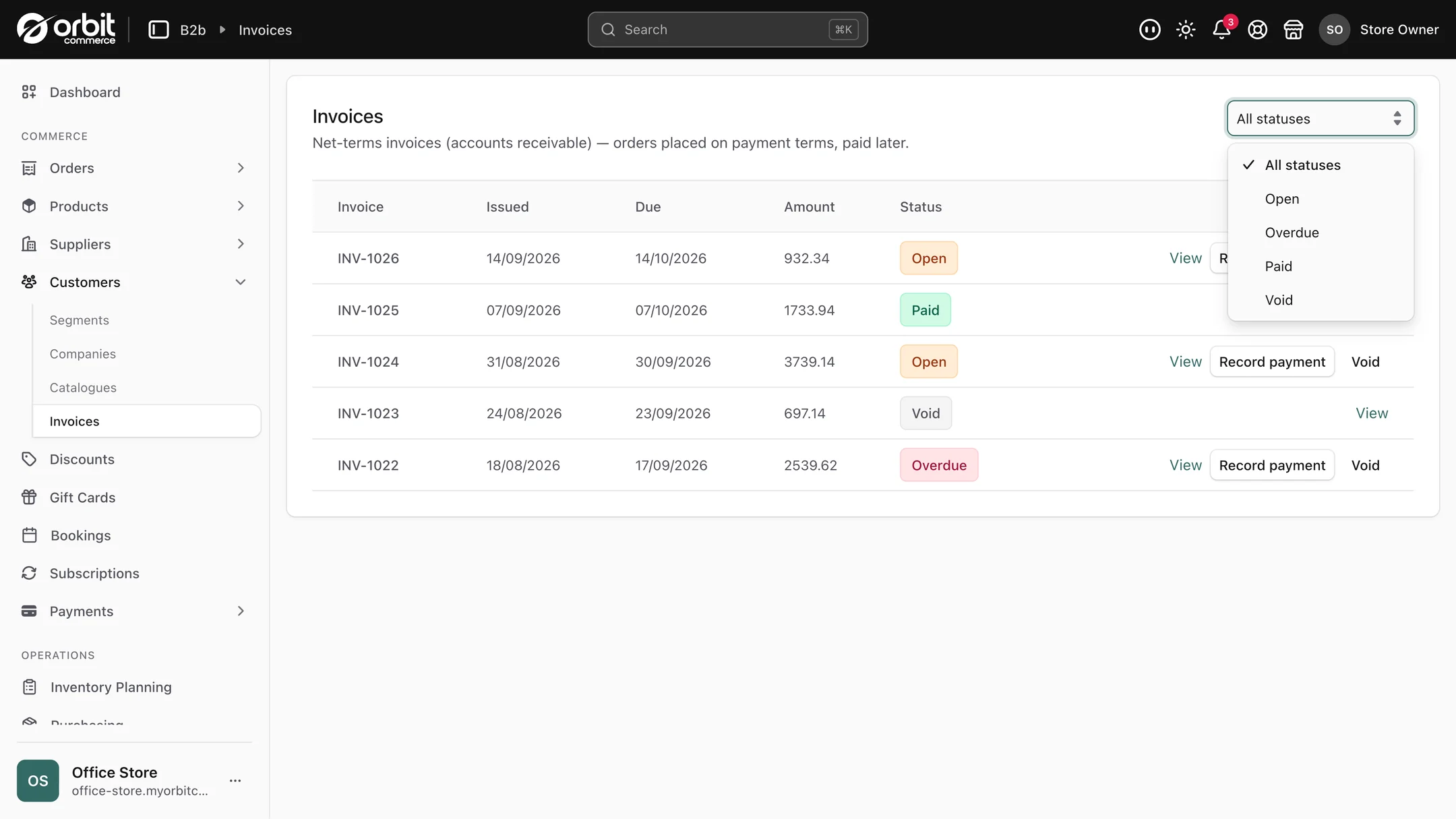Click the INV-1025 invoice number
The image size is (1456, 819).
[368, 310]
